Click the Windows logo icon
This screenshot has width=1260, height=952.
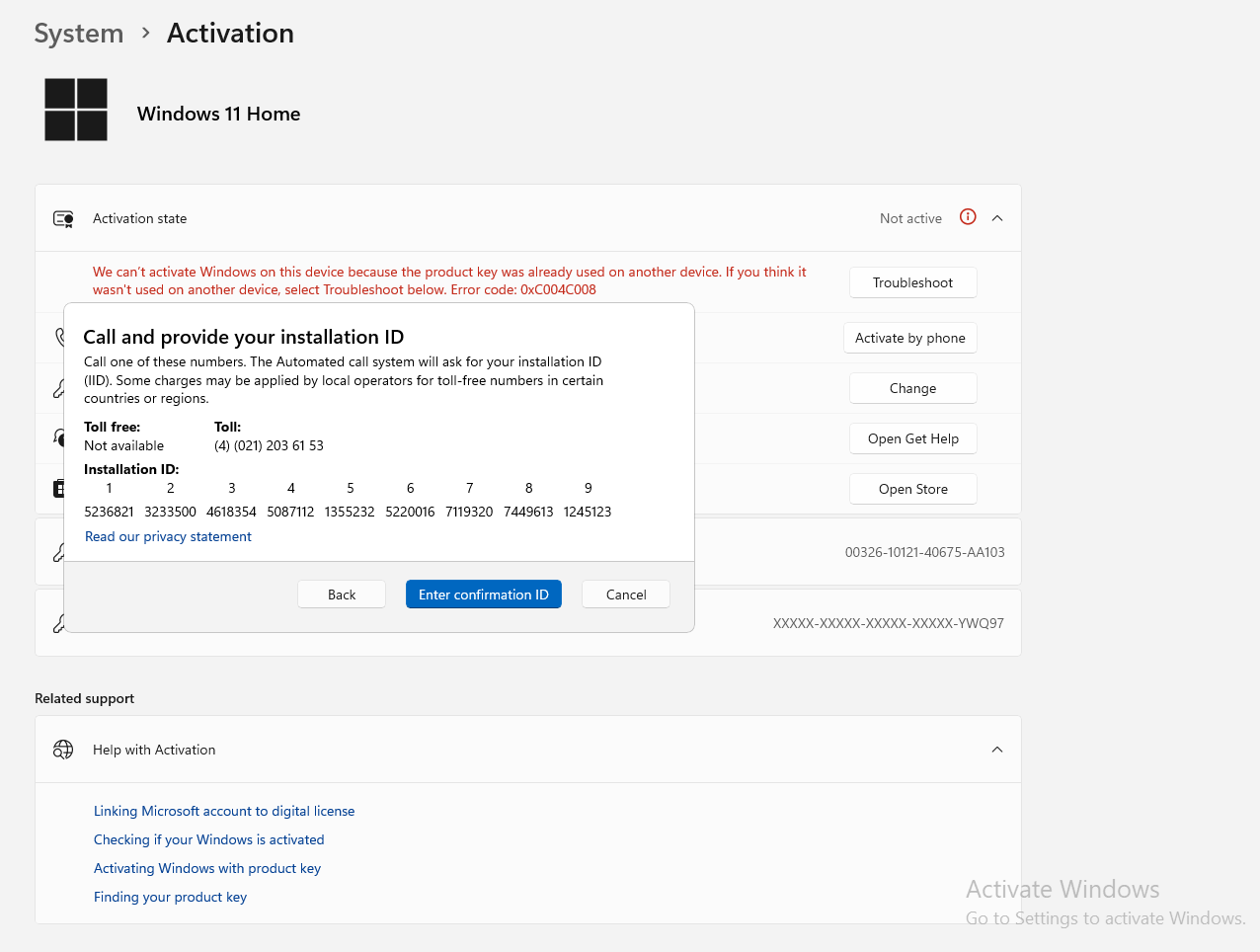(x=76, y=110)
